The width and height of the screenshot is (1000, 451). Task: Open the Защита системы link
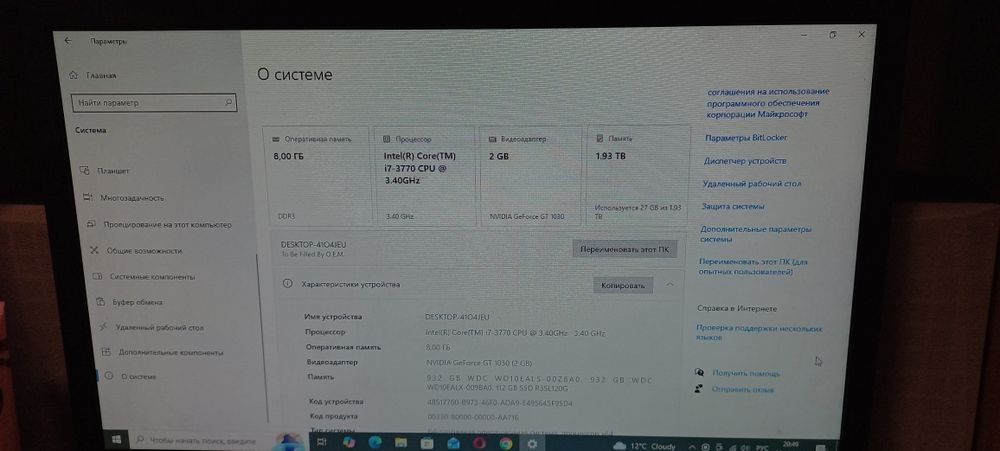(x=733, y=207)
